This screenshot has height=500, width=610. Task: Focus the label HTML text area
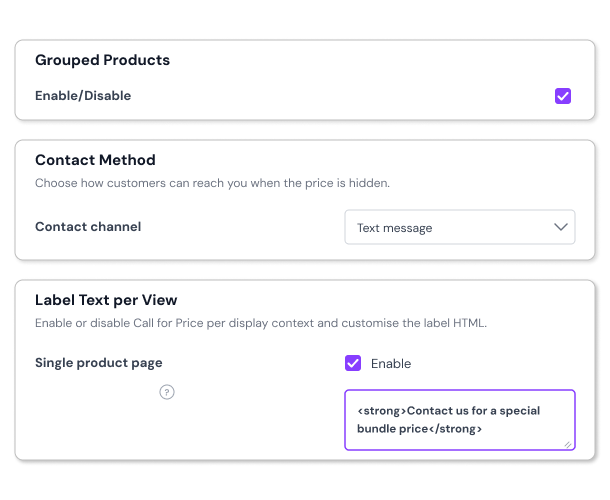(x=459, y=420)
